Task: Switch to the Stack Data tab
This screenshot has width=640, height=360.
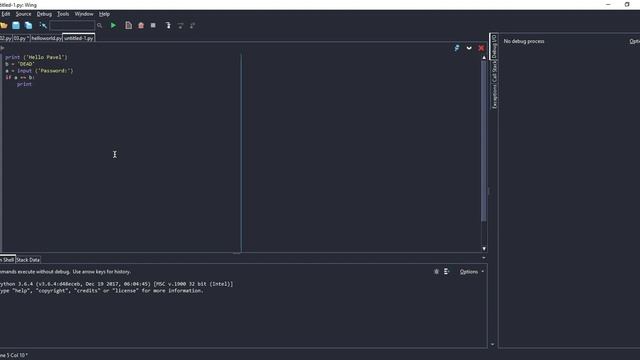Action: click(x=28, y=260)
